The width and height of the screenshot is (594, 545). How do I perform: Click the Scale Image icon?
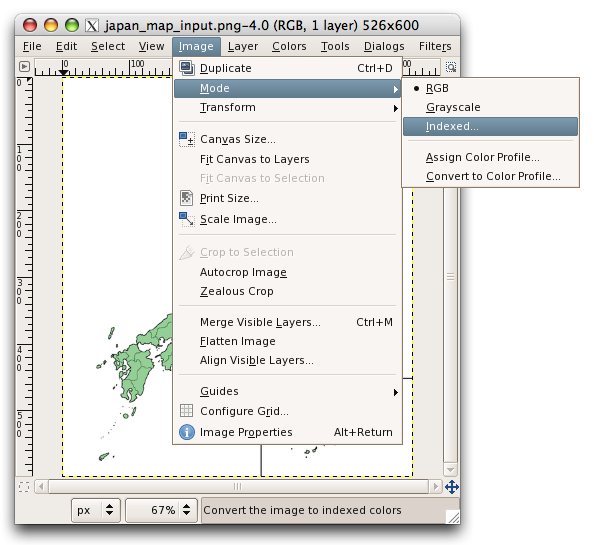click(x=186, y=219)
